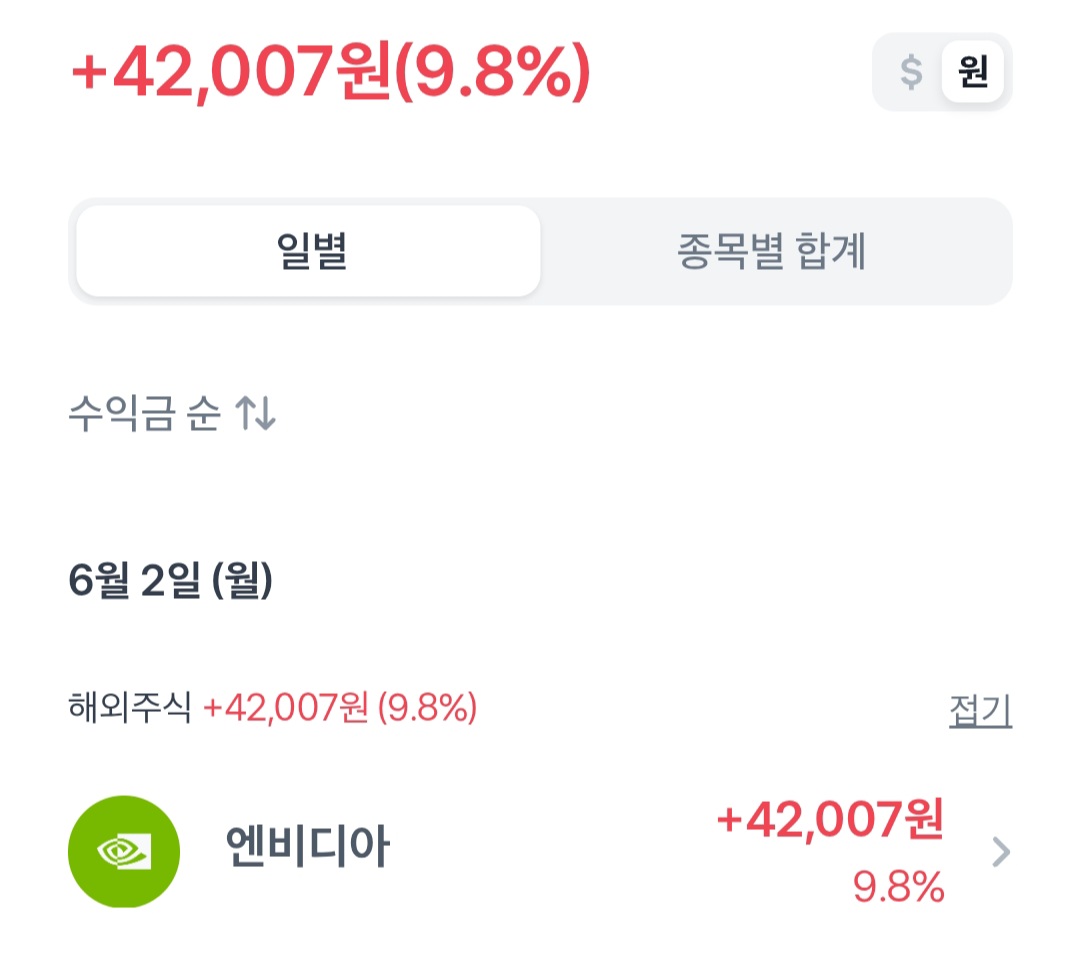
Task: Select the 원 currency option
Action: tap(973, 72)
